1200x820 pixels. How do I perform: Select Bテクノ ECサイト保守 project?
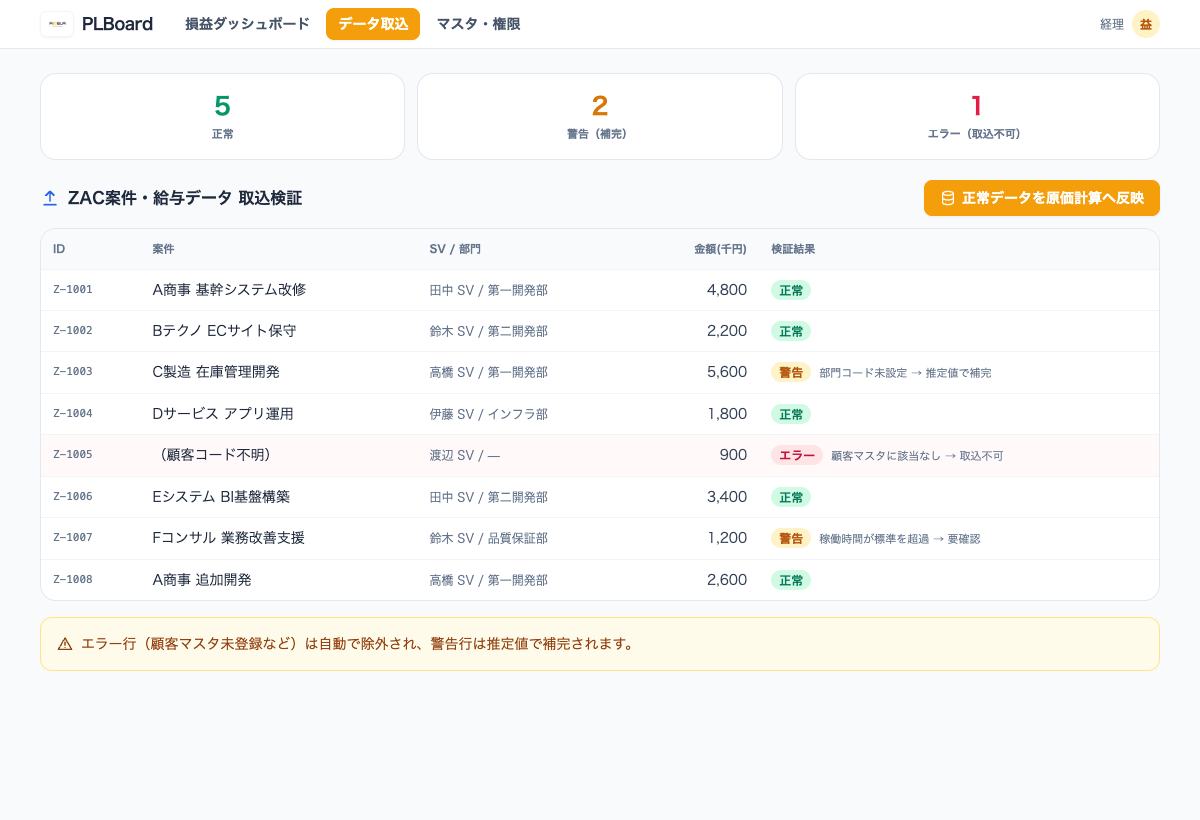click(x=224, y=331)
